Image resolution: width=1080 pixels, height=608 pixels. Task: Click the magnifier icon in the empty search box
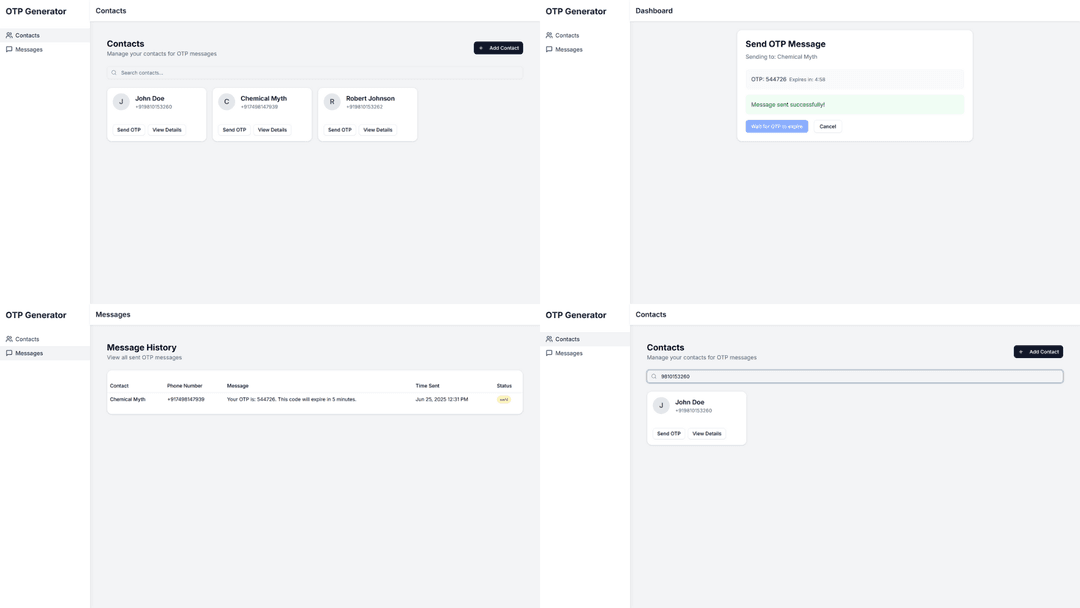pos(114,73)
